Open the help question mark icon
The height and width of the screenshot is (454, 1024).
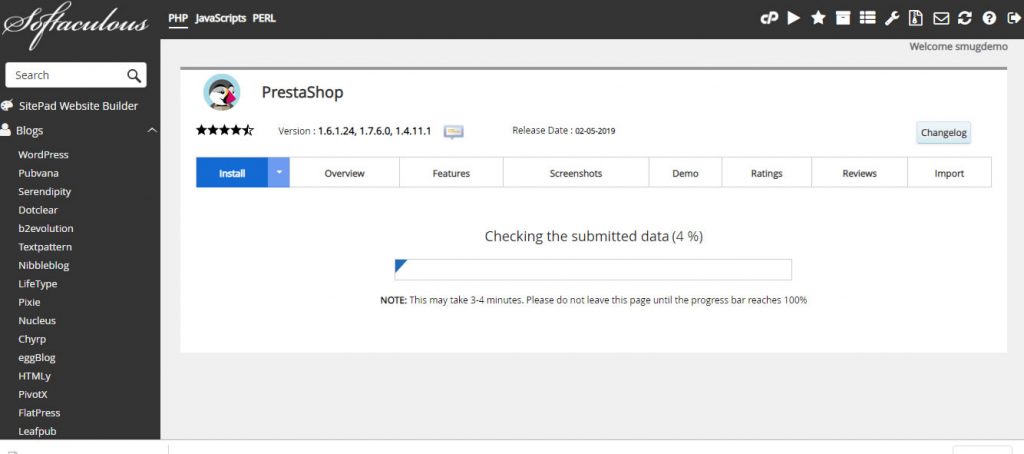click(989, 18)
